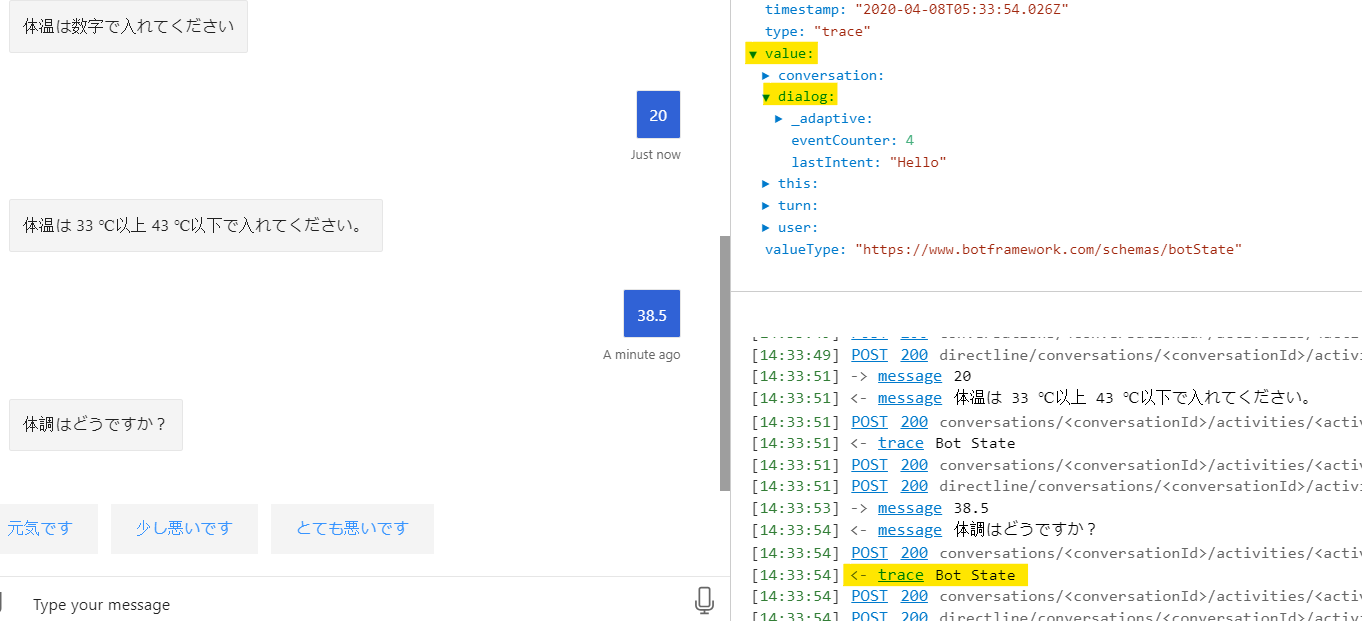Open the message link for log entry 38.5
This screenshot has width=1362, height=621.
coord(910,508)
